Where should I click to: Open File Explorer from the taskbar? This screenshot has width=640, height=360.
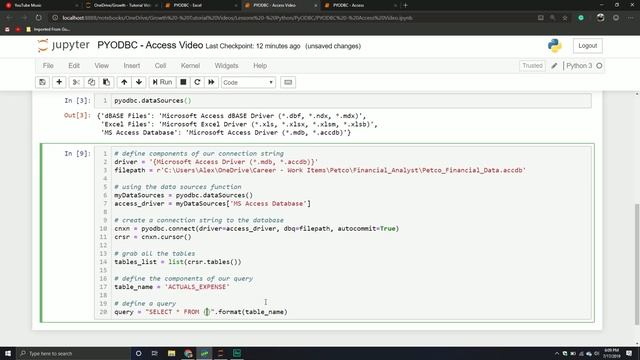pos(171,353)
